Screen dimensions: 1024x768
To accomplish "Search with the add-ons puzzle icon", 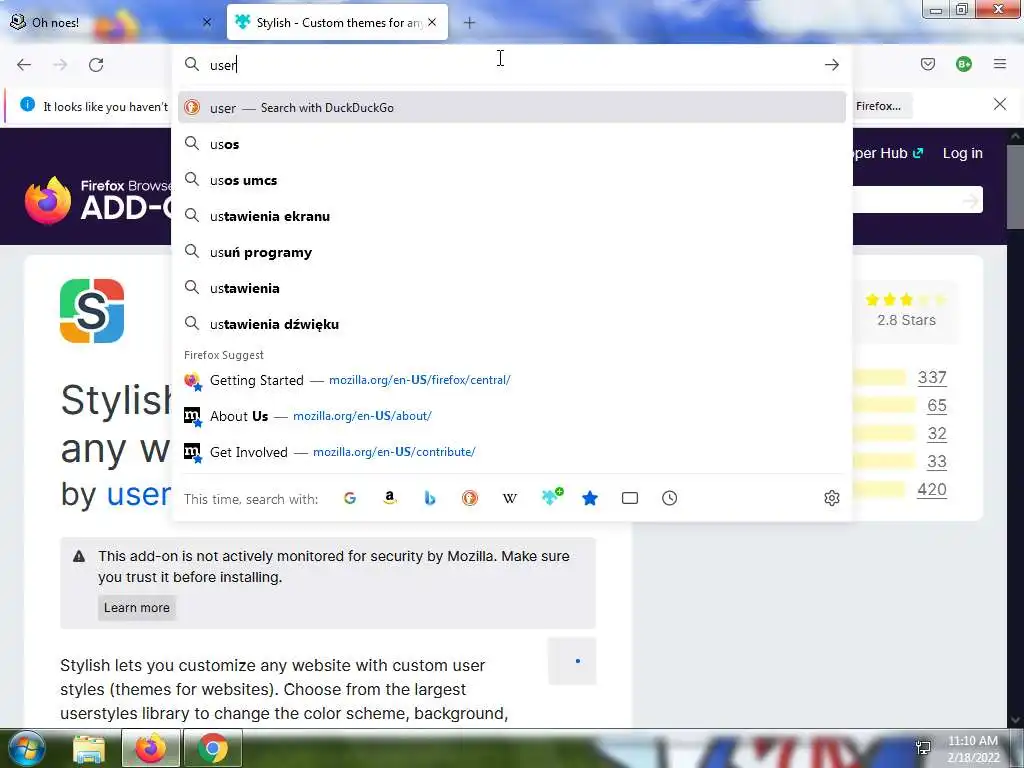I will [x=552, y=497].
